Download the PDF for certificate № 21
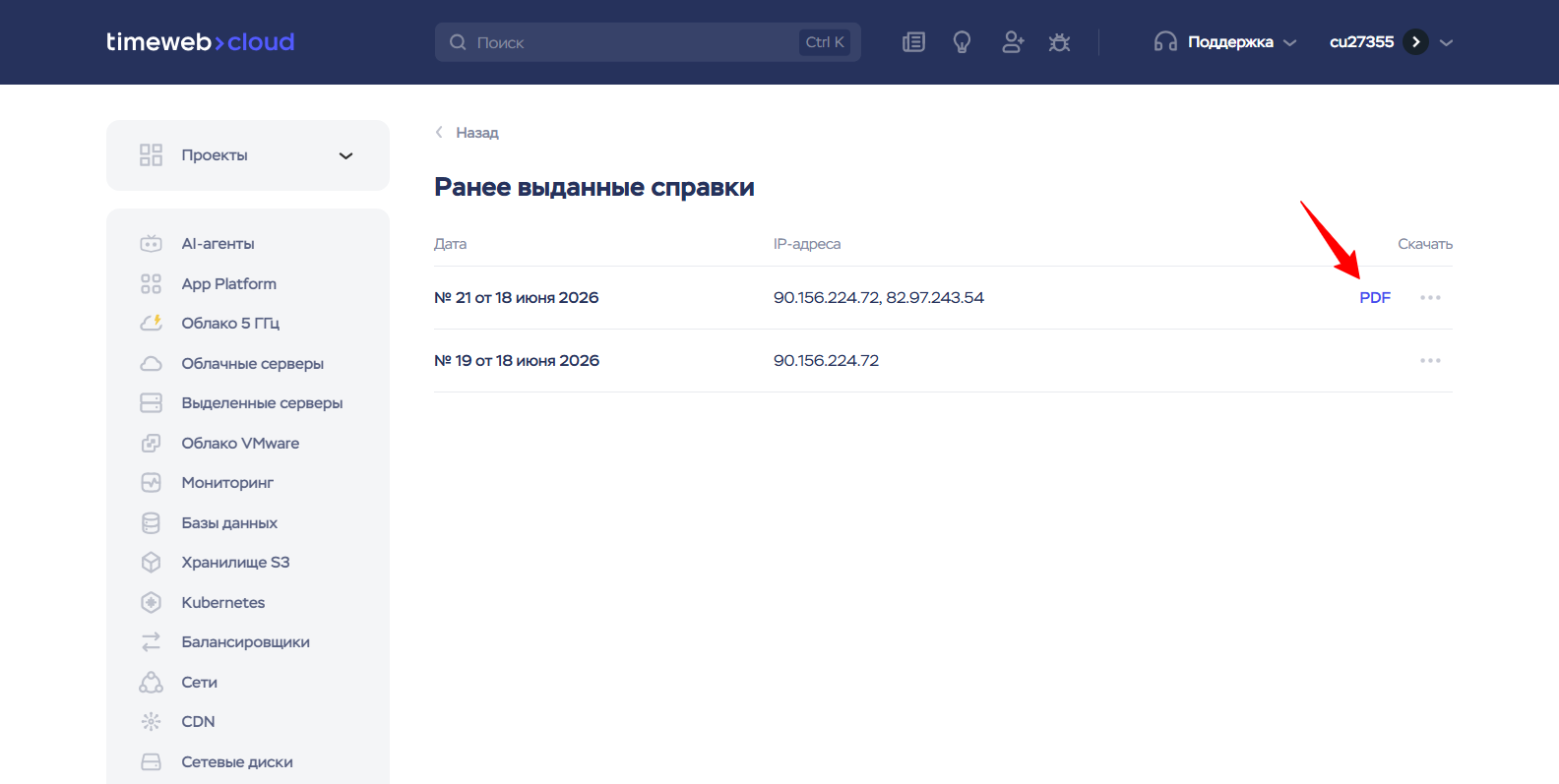1559x784 pixels. (x=1375, y=297)
